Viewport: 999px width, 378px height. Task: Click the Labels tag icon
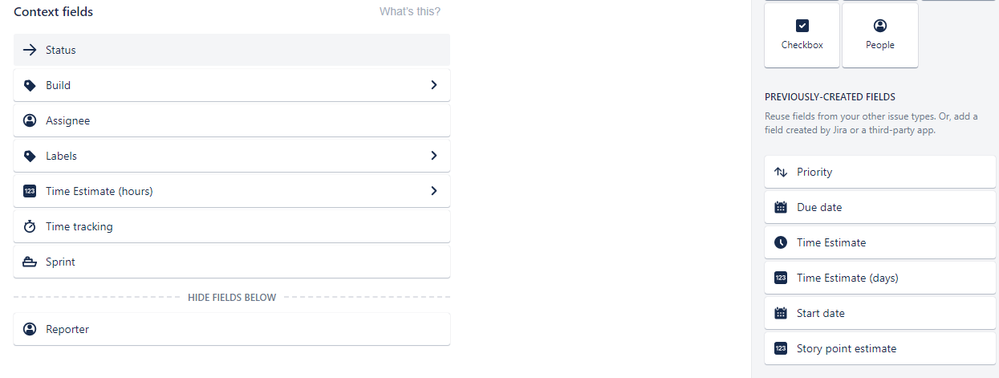29,156
